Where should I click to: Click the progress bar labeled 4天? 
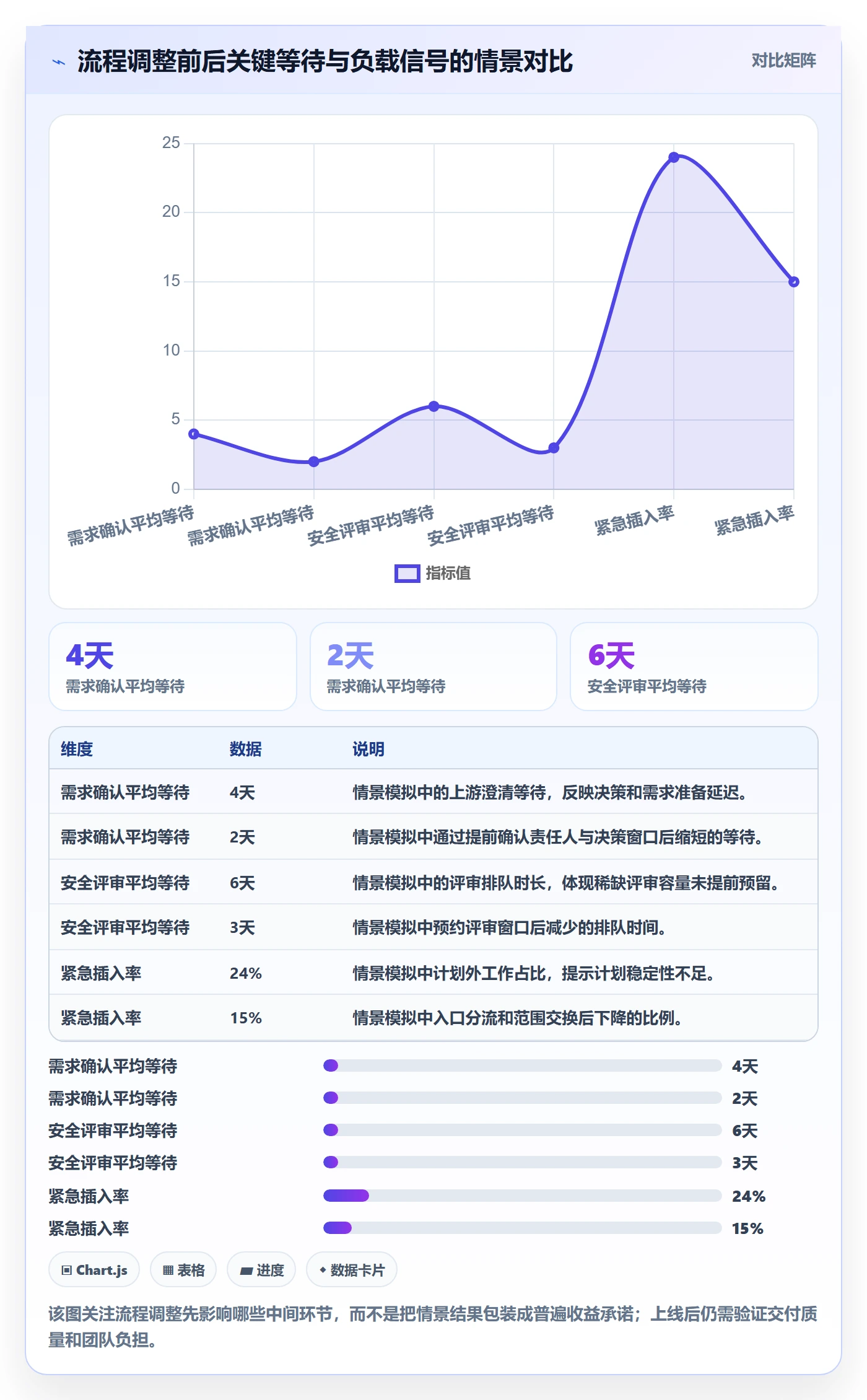click(523, 1065)
